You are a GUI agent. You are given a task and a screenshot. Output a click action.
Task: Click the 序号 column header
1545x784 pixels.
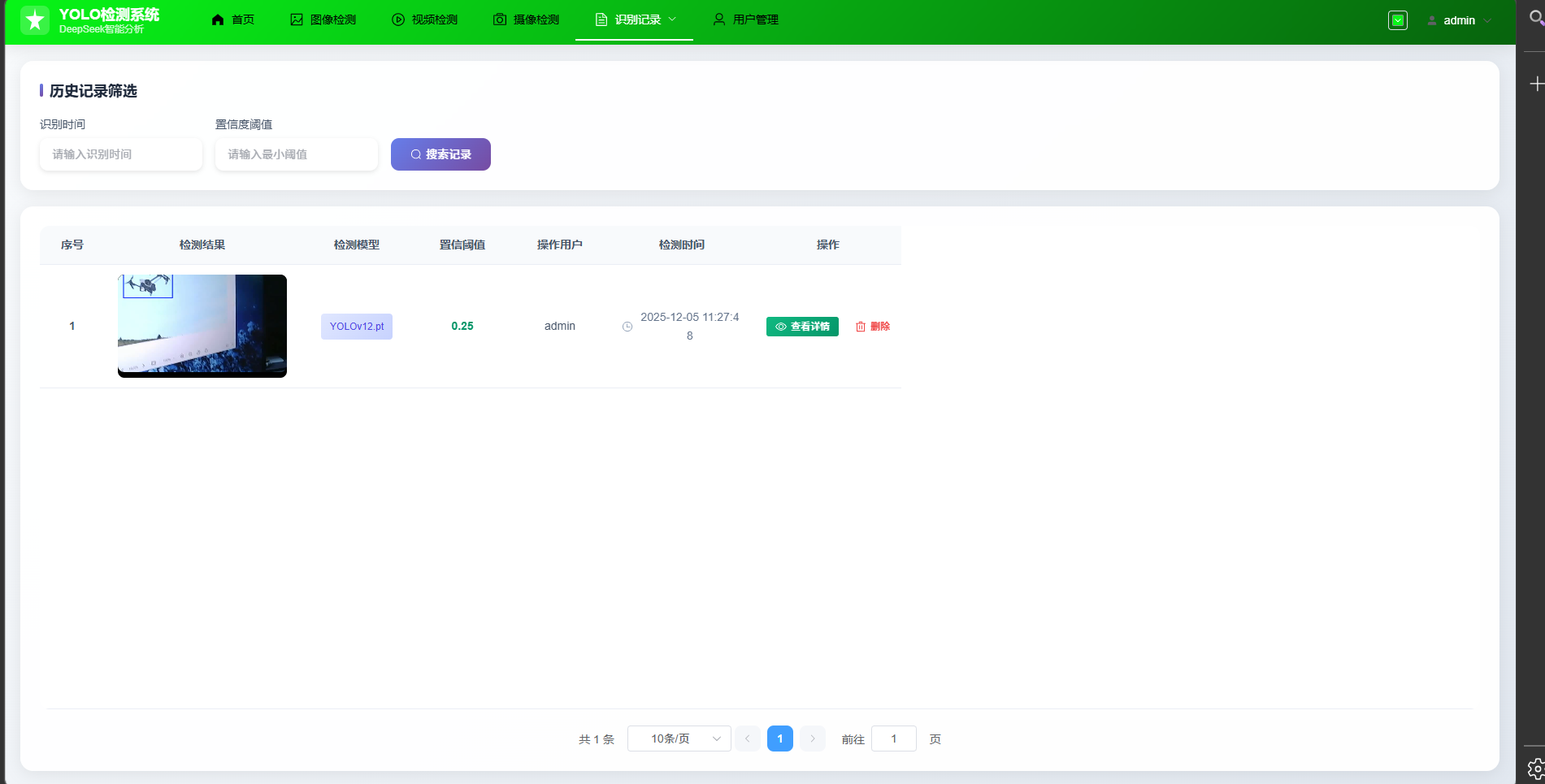click(x=72, y=245)
